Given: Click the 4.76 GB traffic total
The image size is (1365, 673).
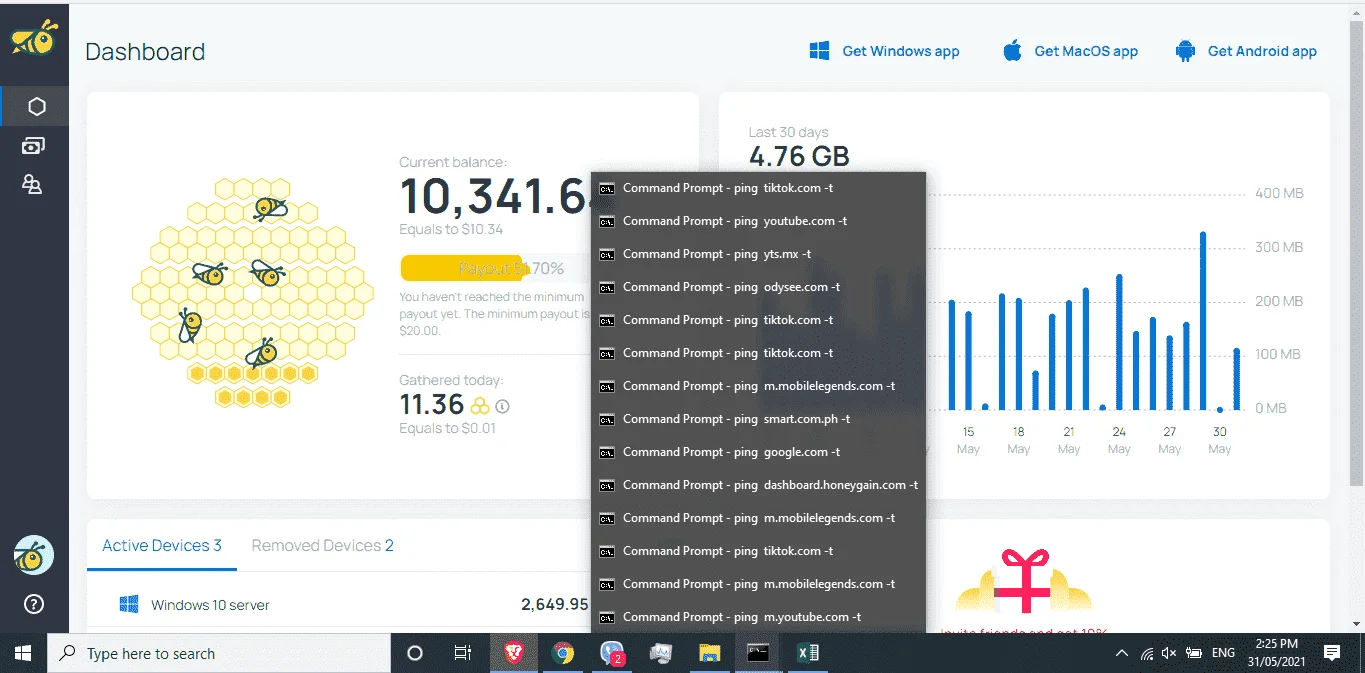Looking at the screenshot, I should click(799, 157).
